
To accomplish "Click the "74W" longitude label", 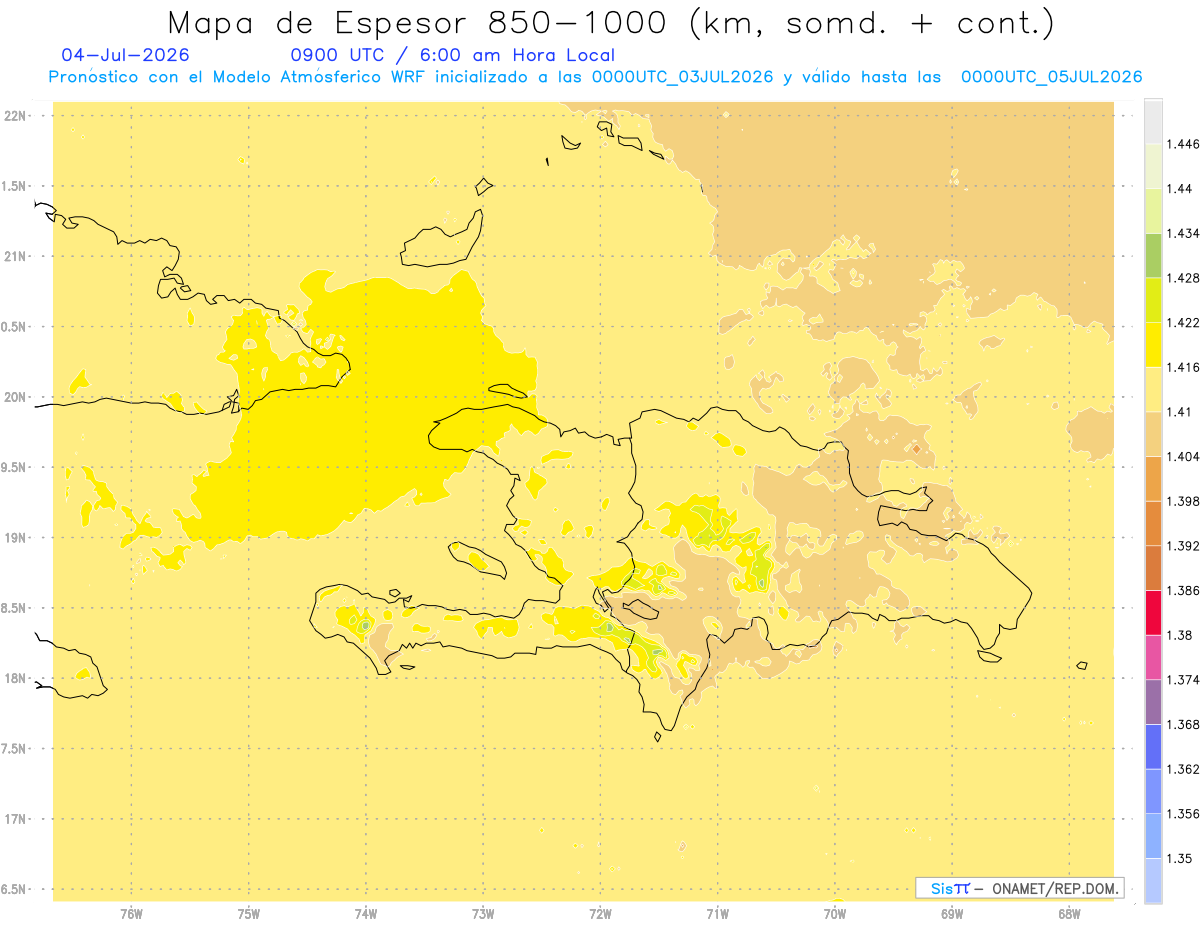I will [366, 913].
